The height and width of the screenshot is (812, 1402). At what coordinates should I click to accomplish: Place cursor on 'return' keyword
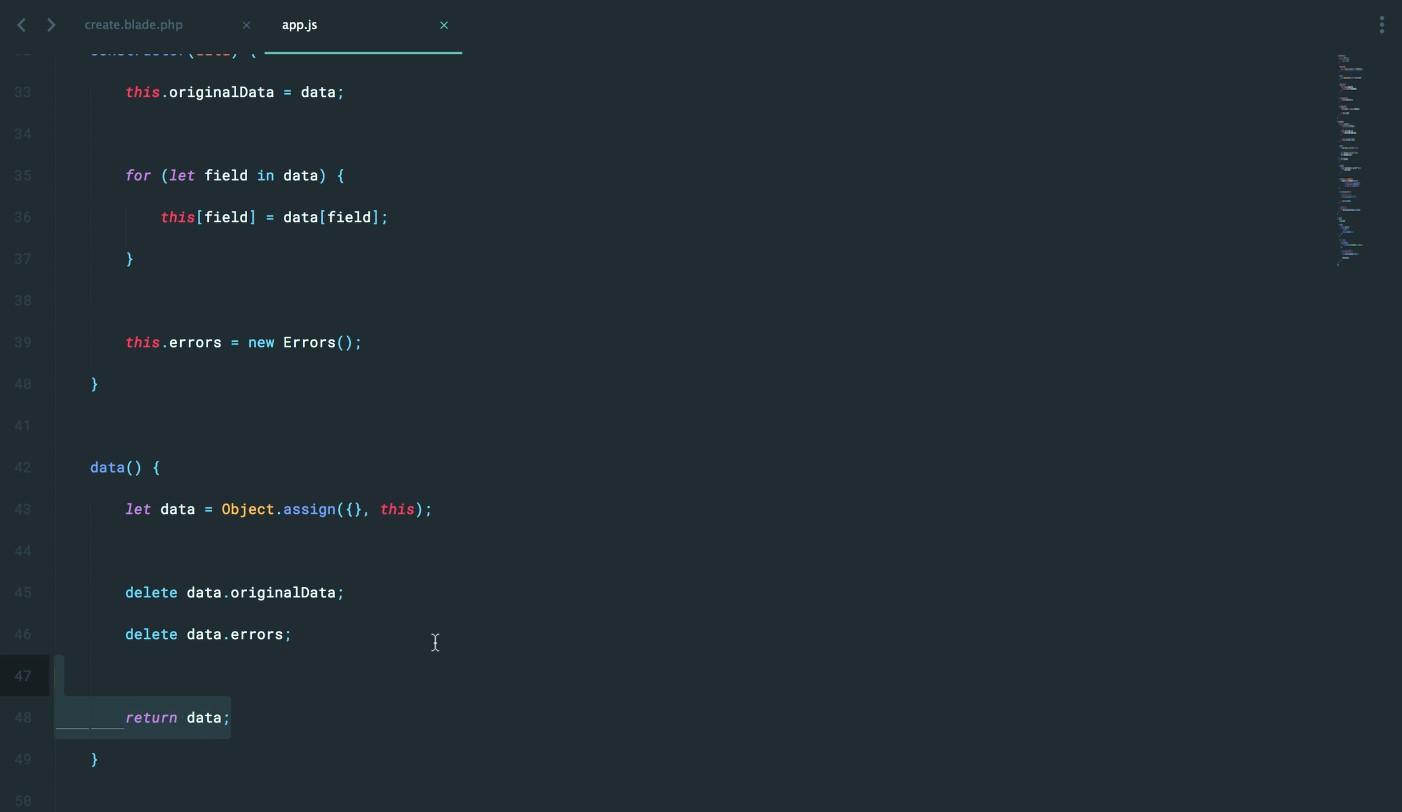click(x=151, y=718)
